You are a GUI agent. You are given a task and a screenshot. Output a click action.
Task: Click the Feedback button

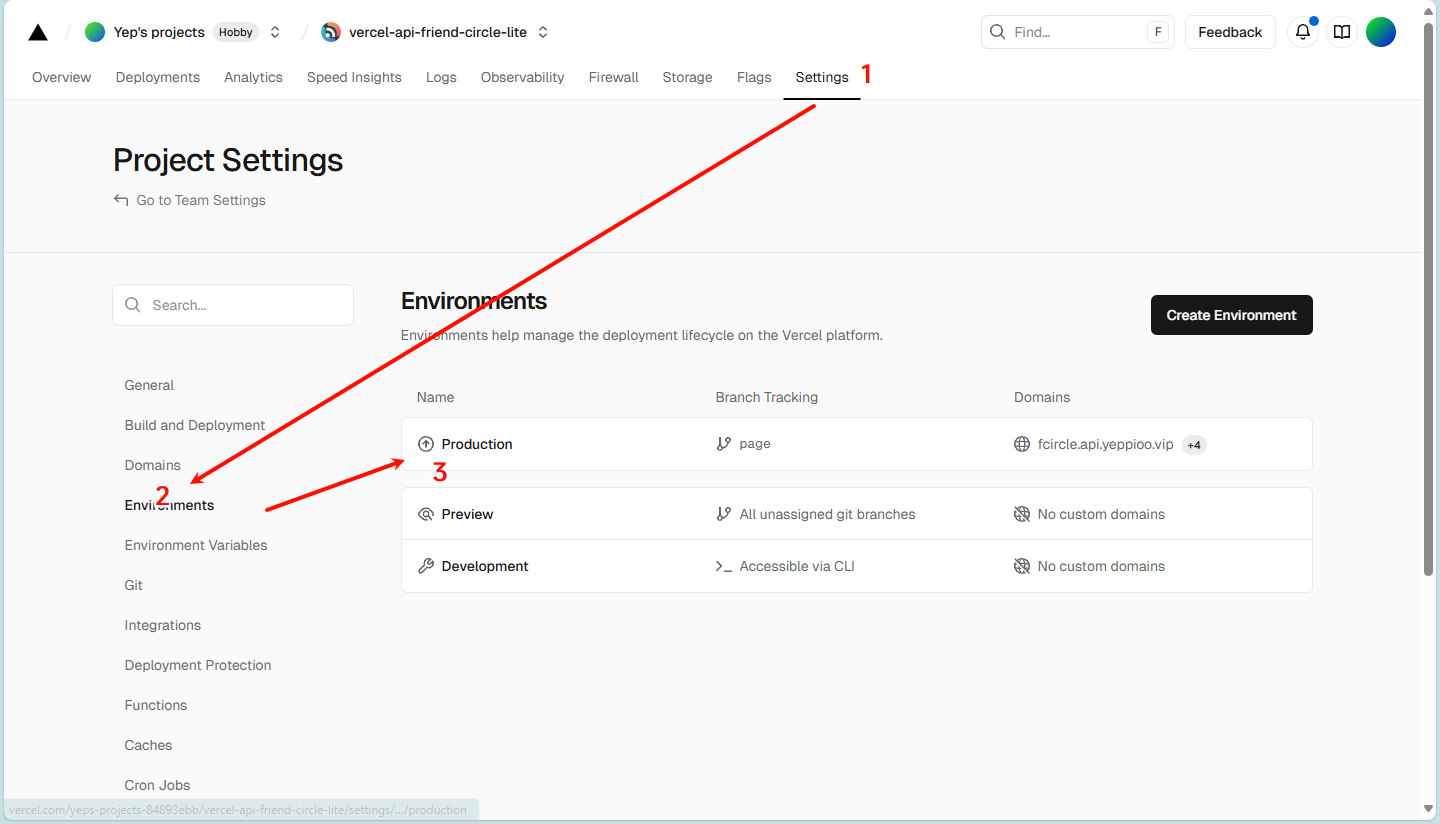click(x=1230, y=32)
